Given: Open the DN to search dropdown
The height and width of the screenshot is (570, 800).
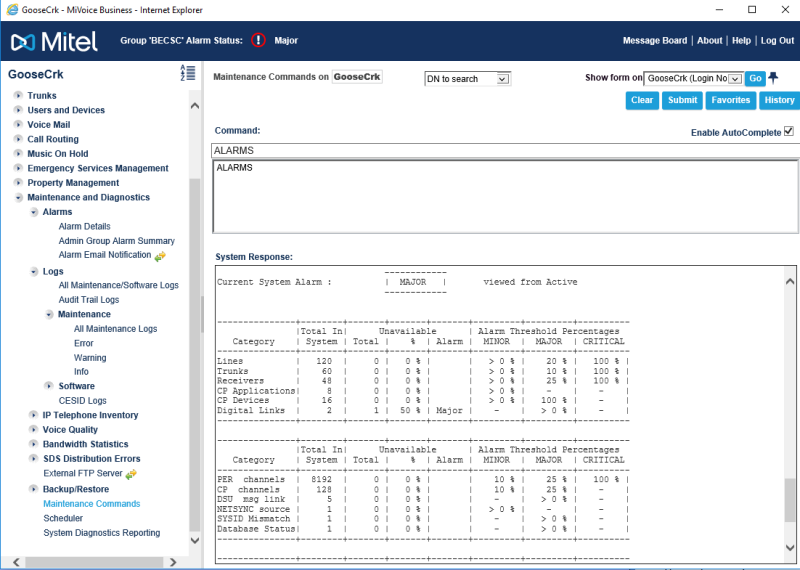Looking at the screenshot, I should (467, 79).
